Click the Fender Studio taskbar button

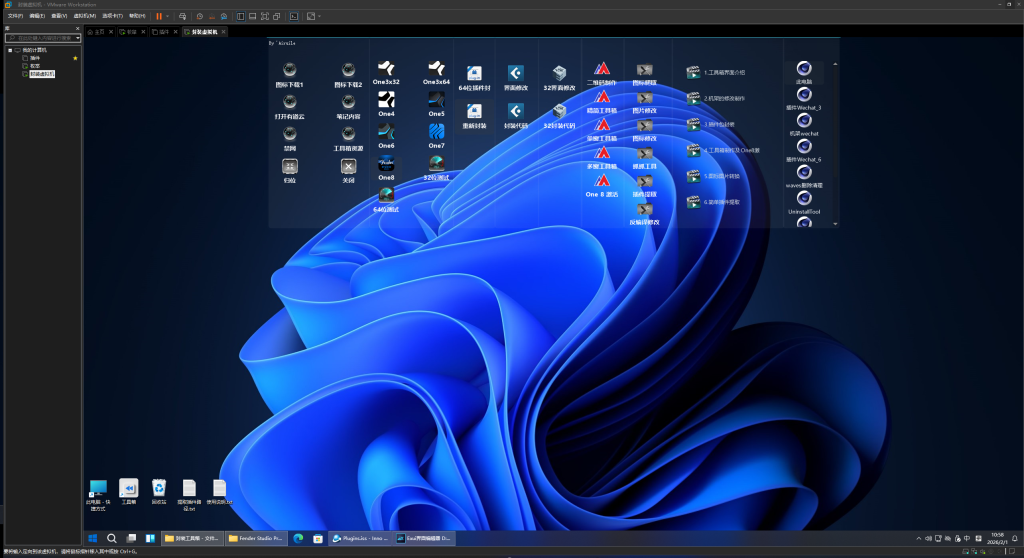click(257, 538)
